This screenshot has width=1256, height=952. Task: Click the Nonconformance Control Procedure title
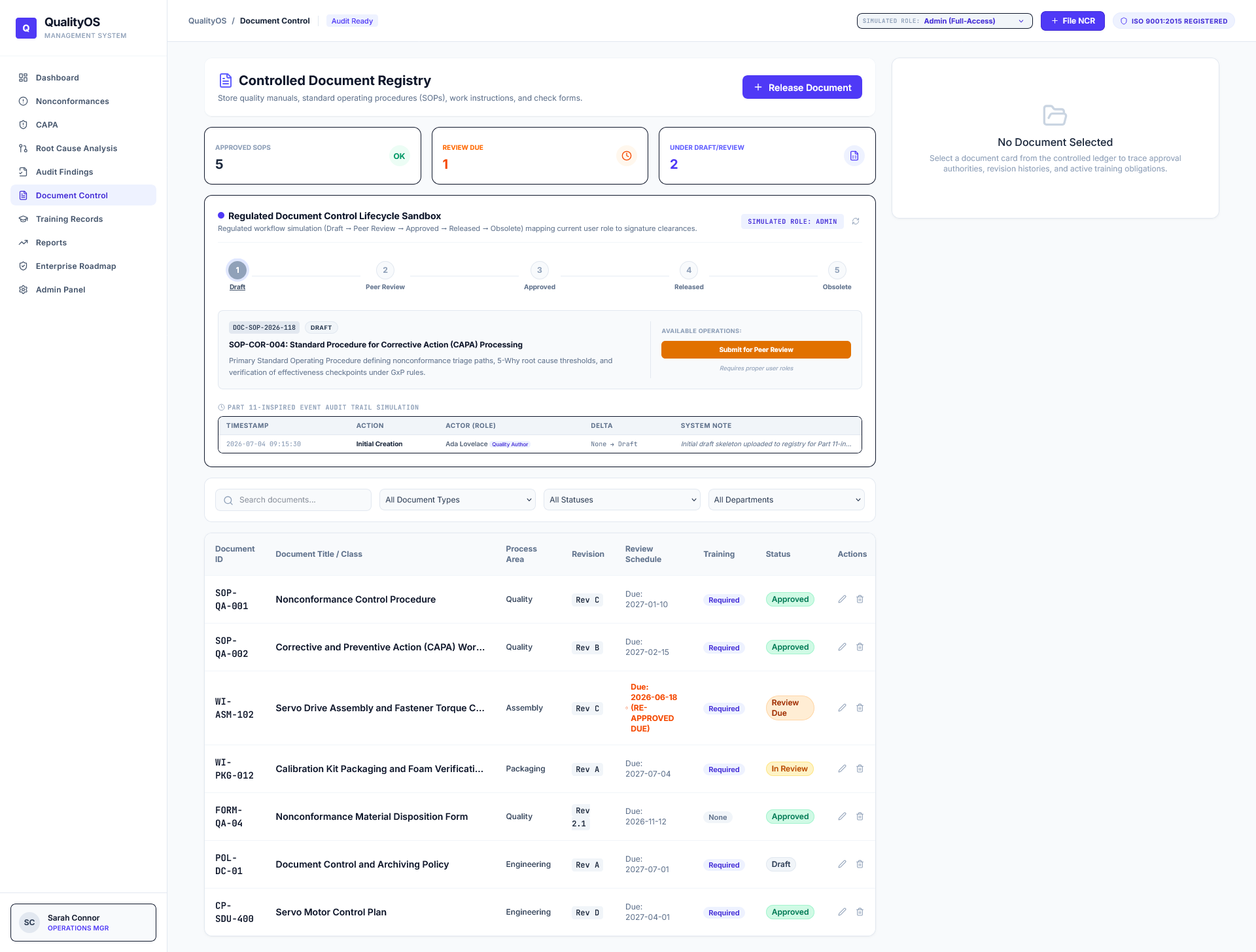[356, 599]
